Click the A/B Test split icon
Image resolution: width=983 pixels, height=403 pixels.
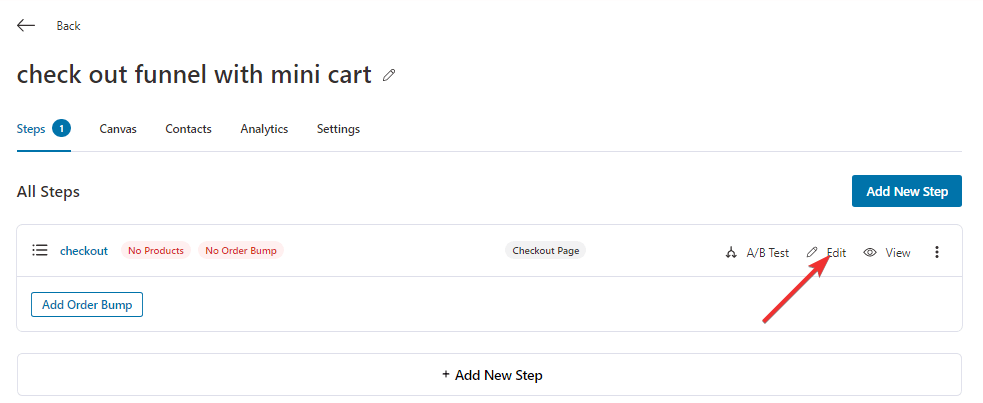[730, 253]
